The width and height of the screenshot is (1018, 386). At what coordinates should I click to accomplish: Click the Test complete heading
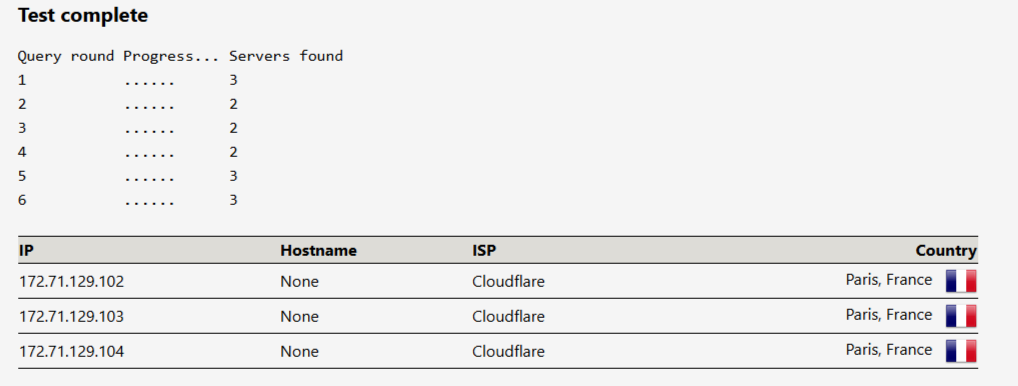pos(82,16)
